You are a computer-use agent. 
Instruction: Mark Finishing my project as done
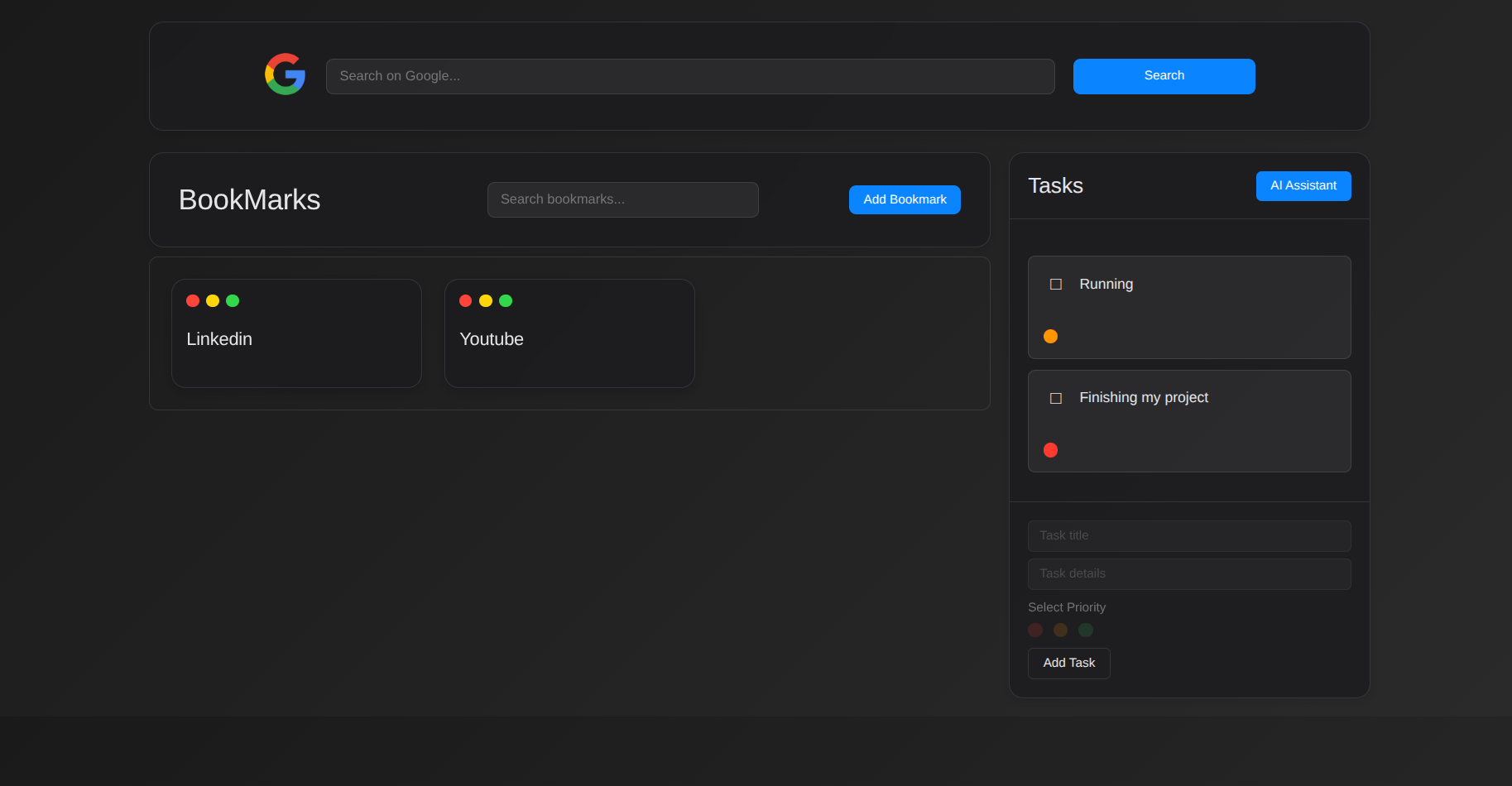pos(1056,399)
